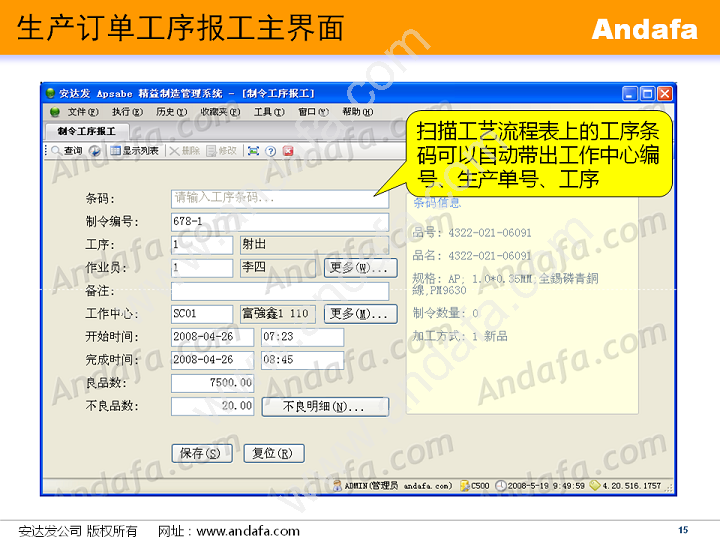
Task: Click the ADMIN user icon in status bar
Action: (336, 486)
